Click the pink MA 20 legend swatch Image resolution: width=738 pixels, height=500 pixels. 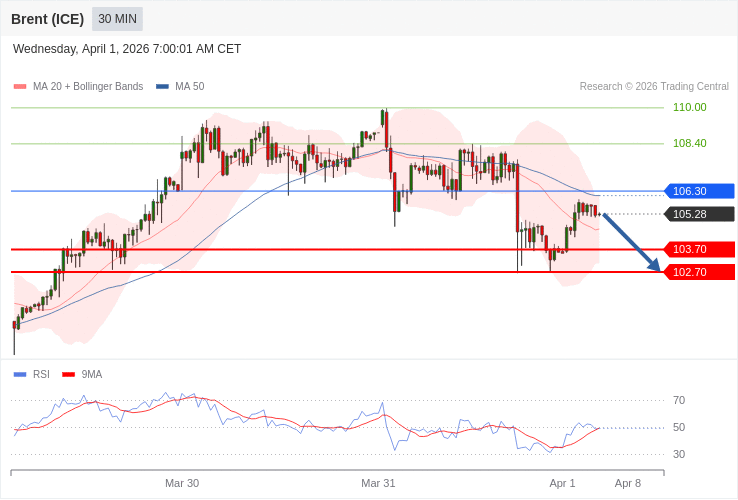pyautogui.click(x=20, y=87)
